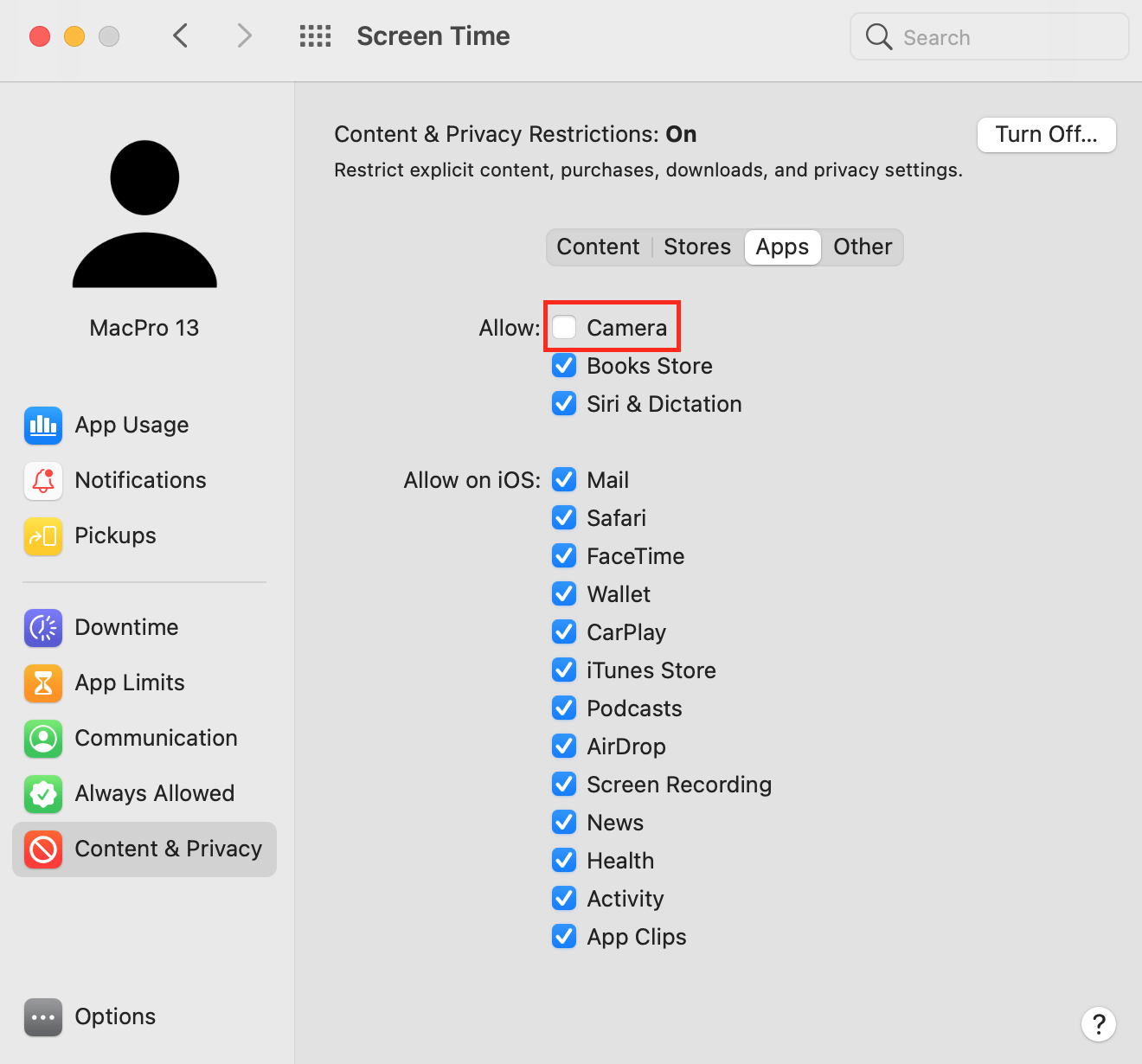The image size is (1142, 1064).
Task: Uncheck the Podcasts checkbox
Action: click(x=564, y=708)
